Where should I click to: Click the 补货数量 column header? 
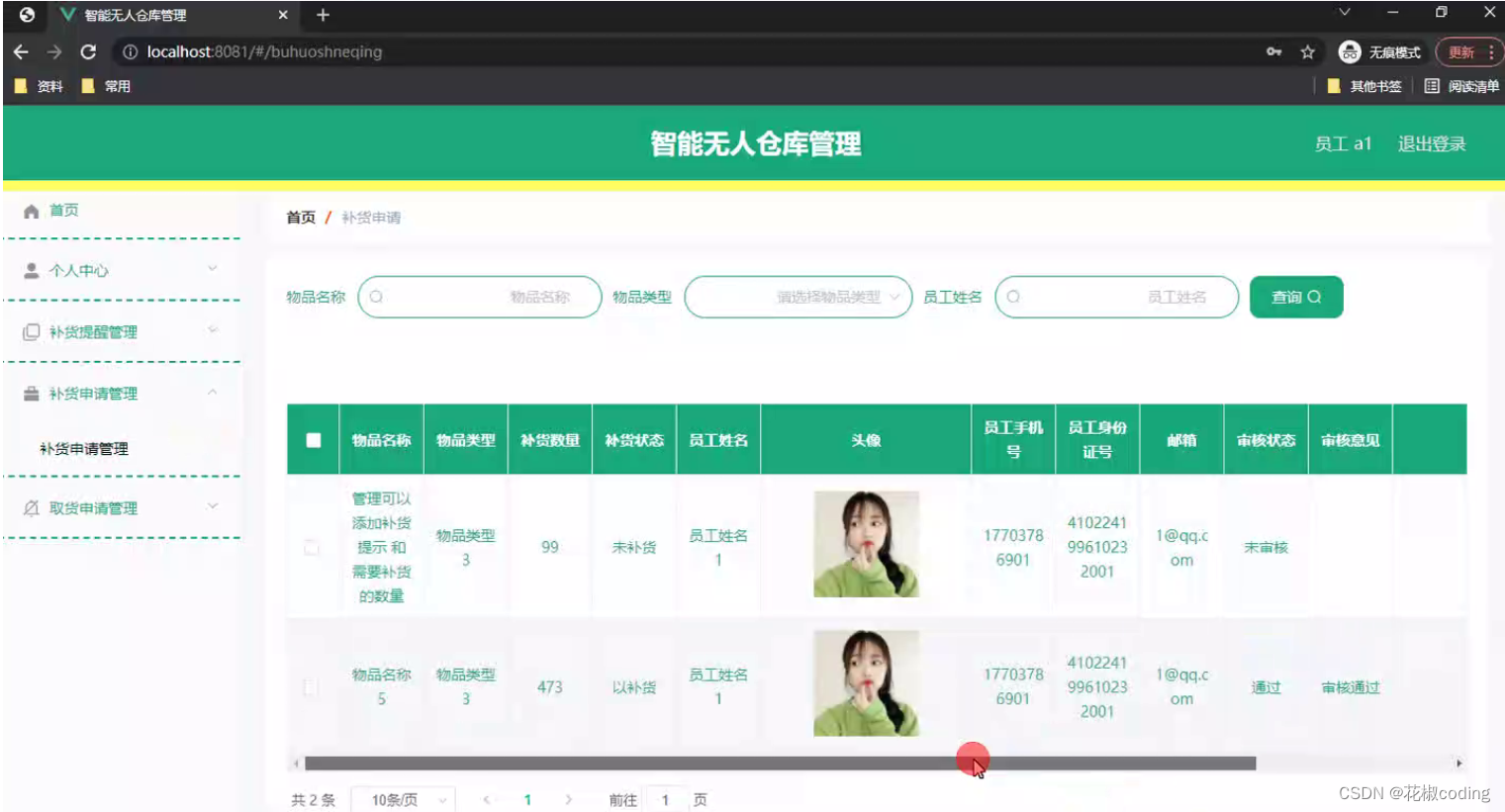tap(550, 440)
